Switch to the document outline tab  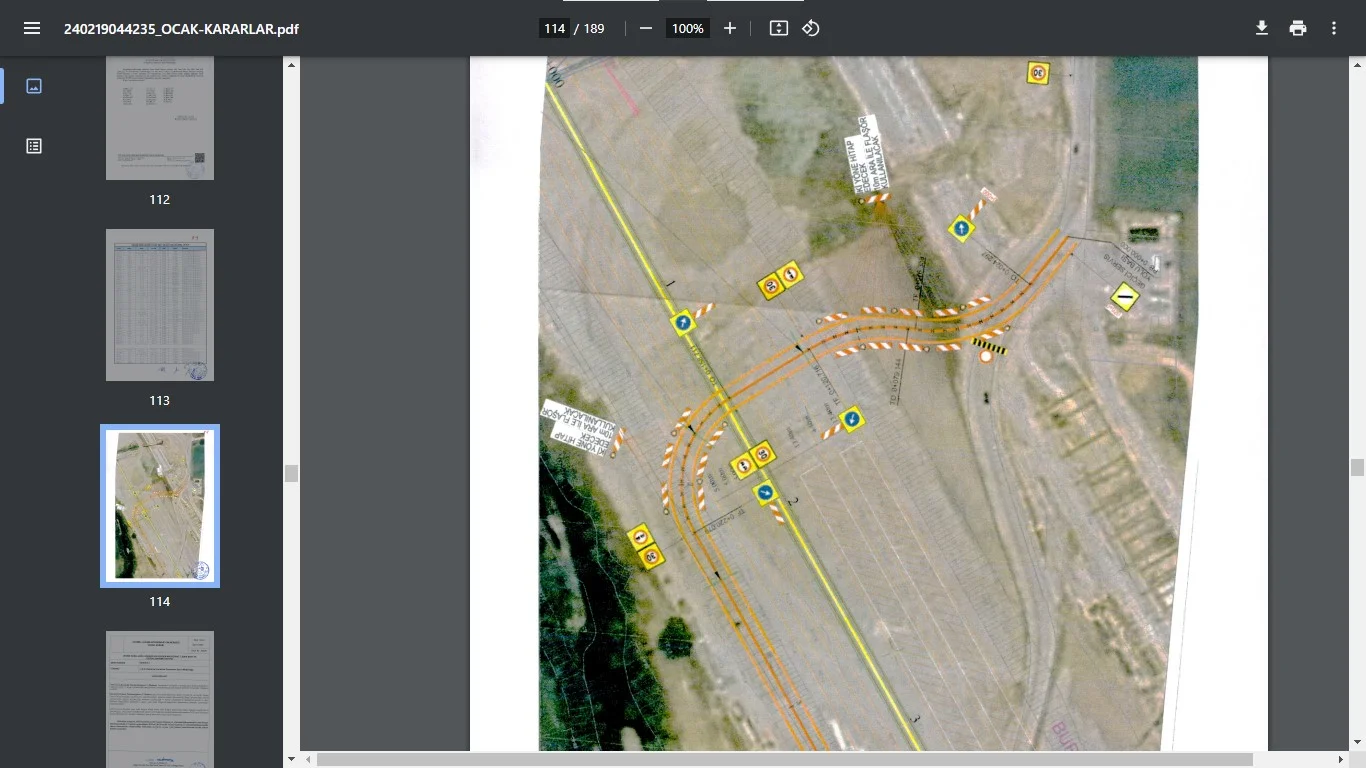pyautogui.click(x=34, y=146)
